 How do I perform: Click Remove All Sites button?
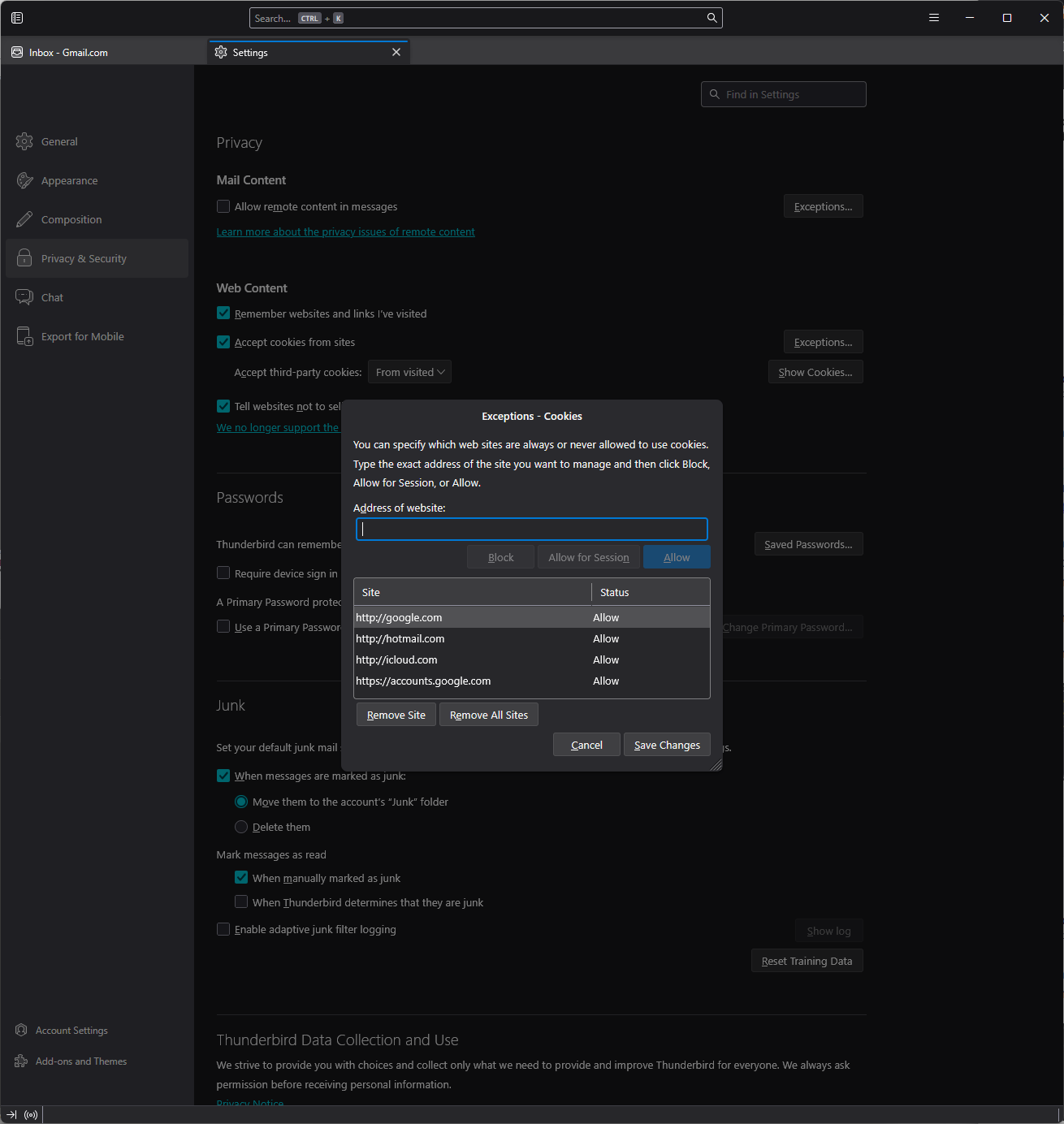point(488,715)
